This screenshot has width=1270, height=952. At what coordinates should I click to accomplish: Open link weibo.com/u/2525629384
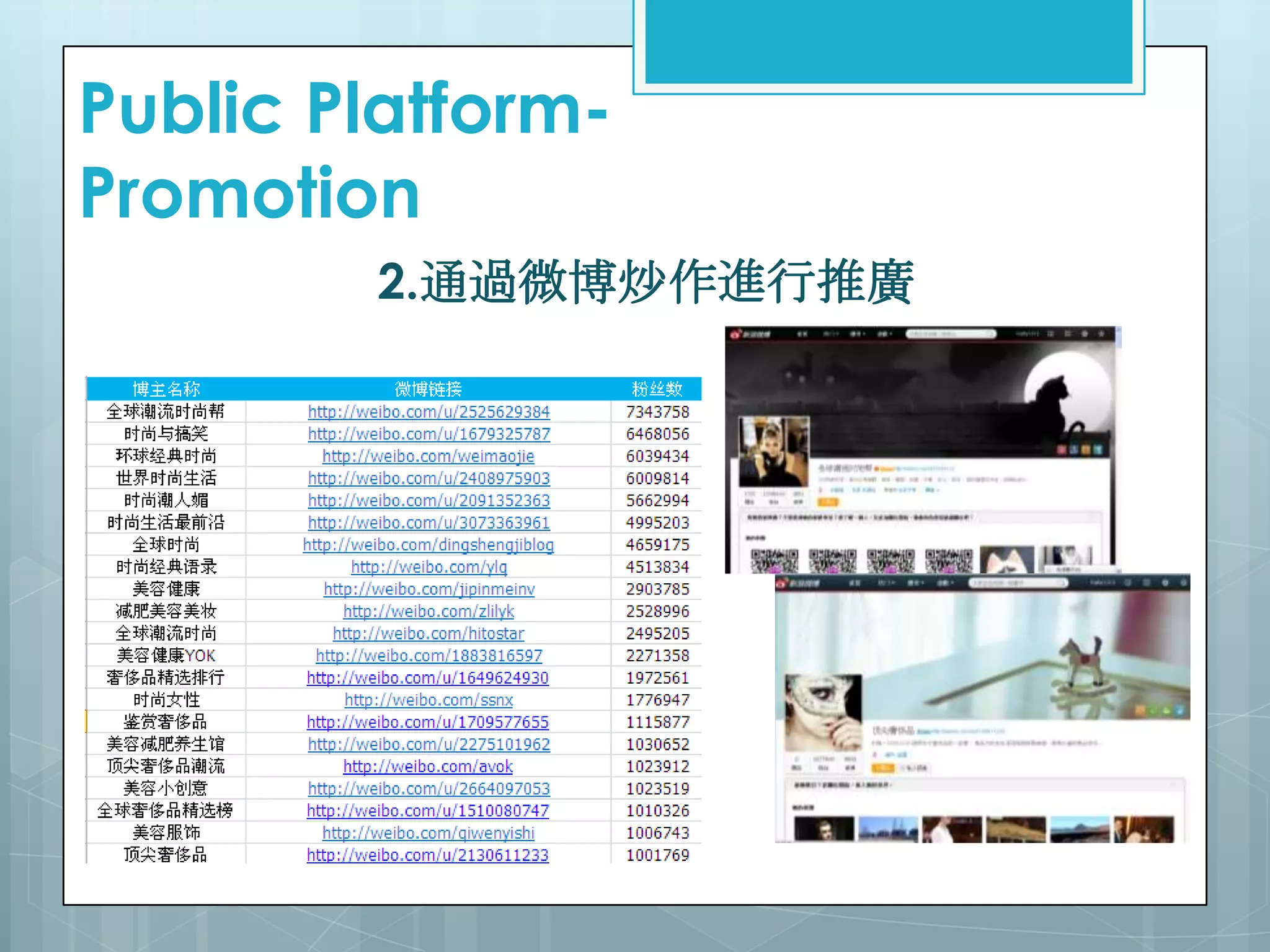tap(429, 412)
